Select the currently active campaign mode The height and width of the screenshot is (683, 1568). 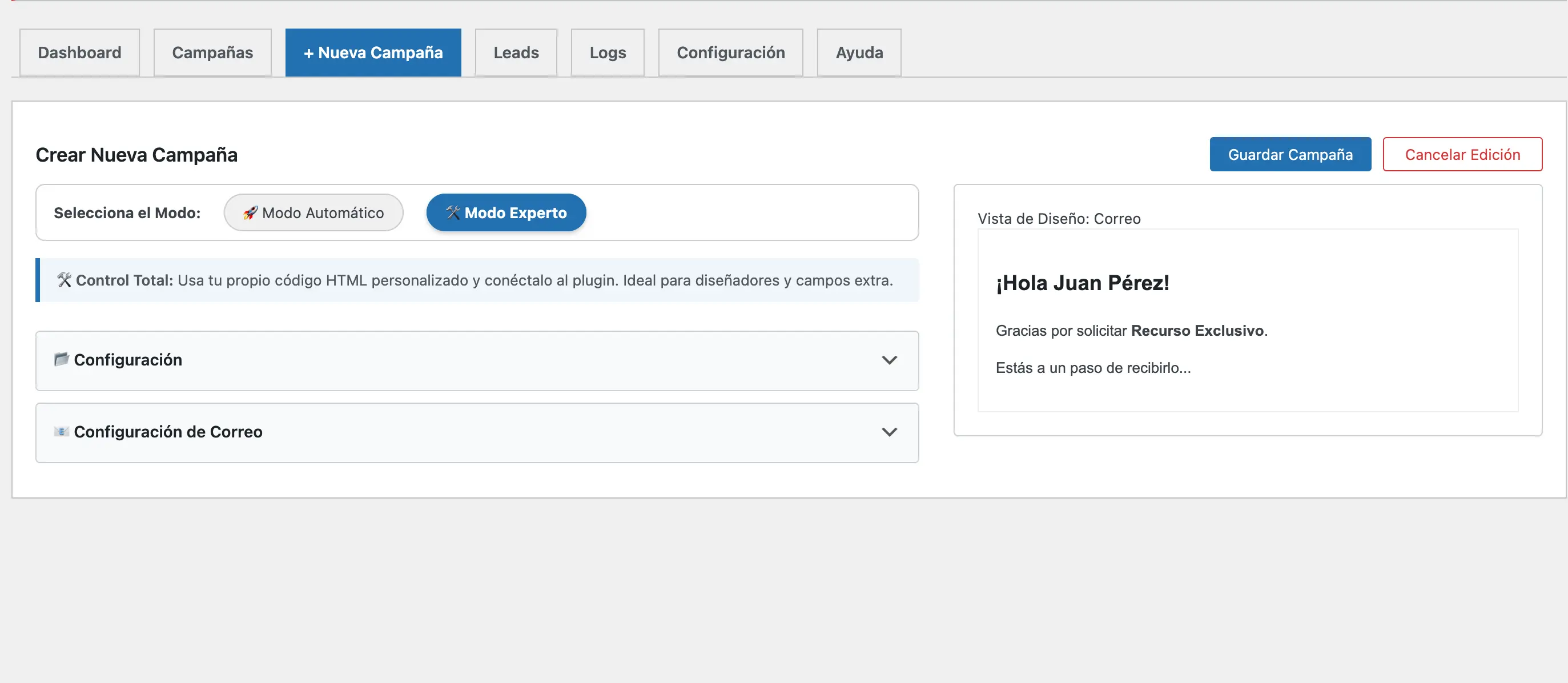point(505,212)
